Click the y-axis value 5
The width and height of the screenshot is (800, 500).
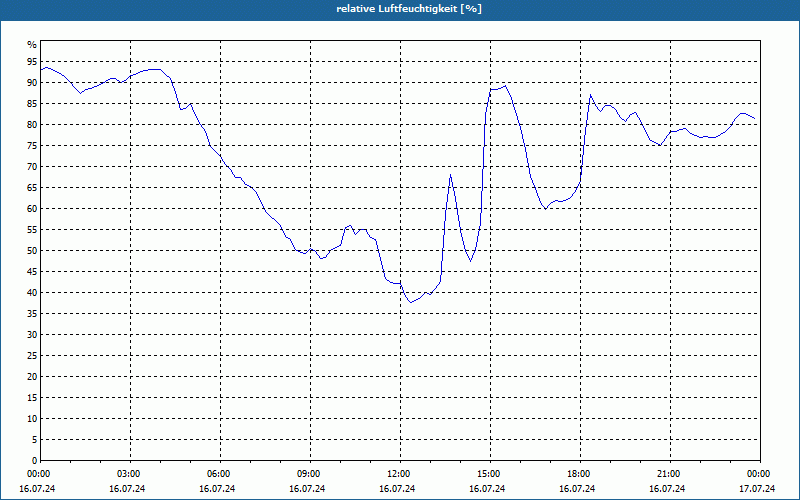(x=35, y=440)
